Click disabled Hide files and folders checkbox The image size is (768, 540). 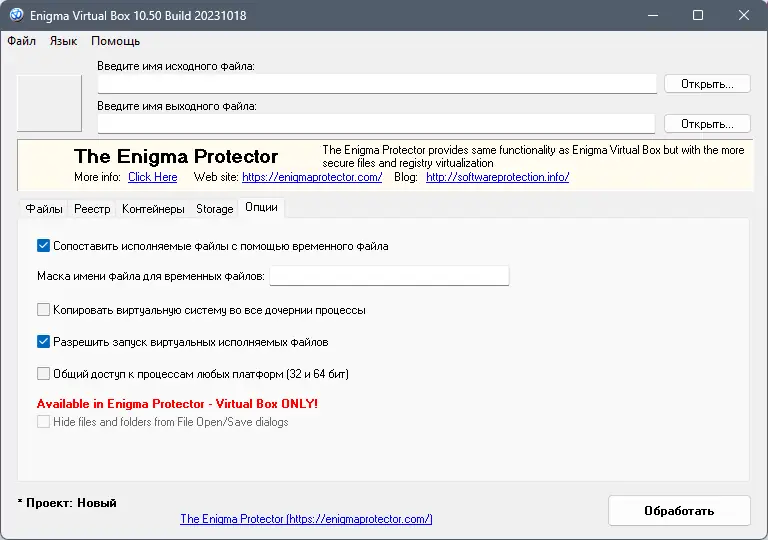[x=43, y=421]
